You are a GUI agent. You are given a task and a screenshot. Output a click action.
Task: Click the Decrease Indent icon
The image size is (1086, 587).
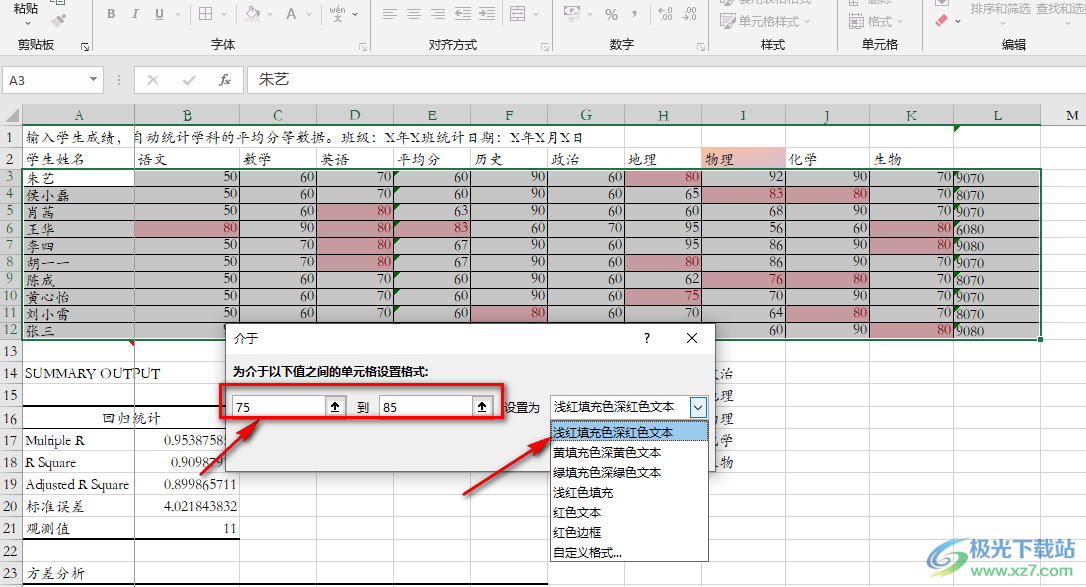pyautogui.click(x=463, y=14)
